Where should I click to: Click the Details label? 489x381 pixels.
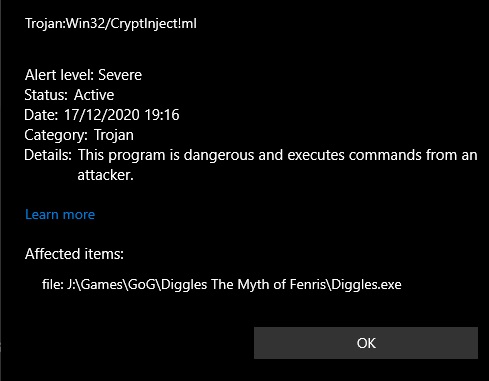point(48,155)
